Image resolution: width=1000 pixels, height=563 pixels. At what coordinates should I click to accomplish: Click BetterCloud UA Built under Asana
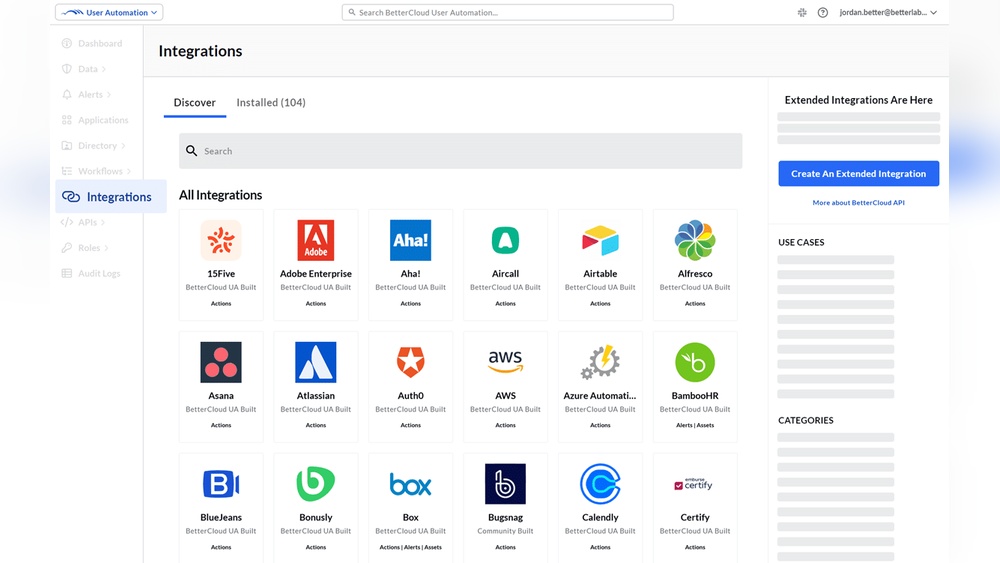click(221, 409)
